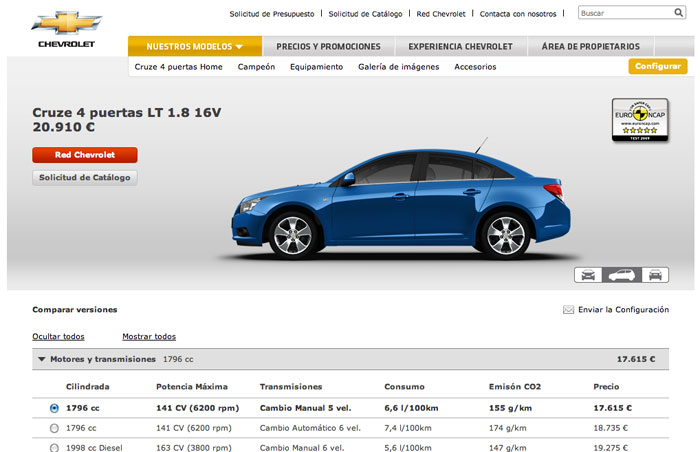Click the envelope icon beside Enviar la Configuración
Image resolution: width=700 pixels, height=452 pixels.
coord(568,310)
